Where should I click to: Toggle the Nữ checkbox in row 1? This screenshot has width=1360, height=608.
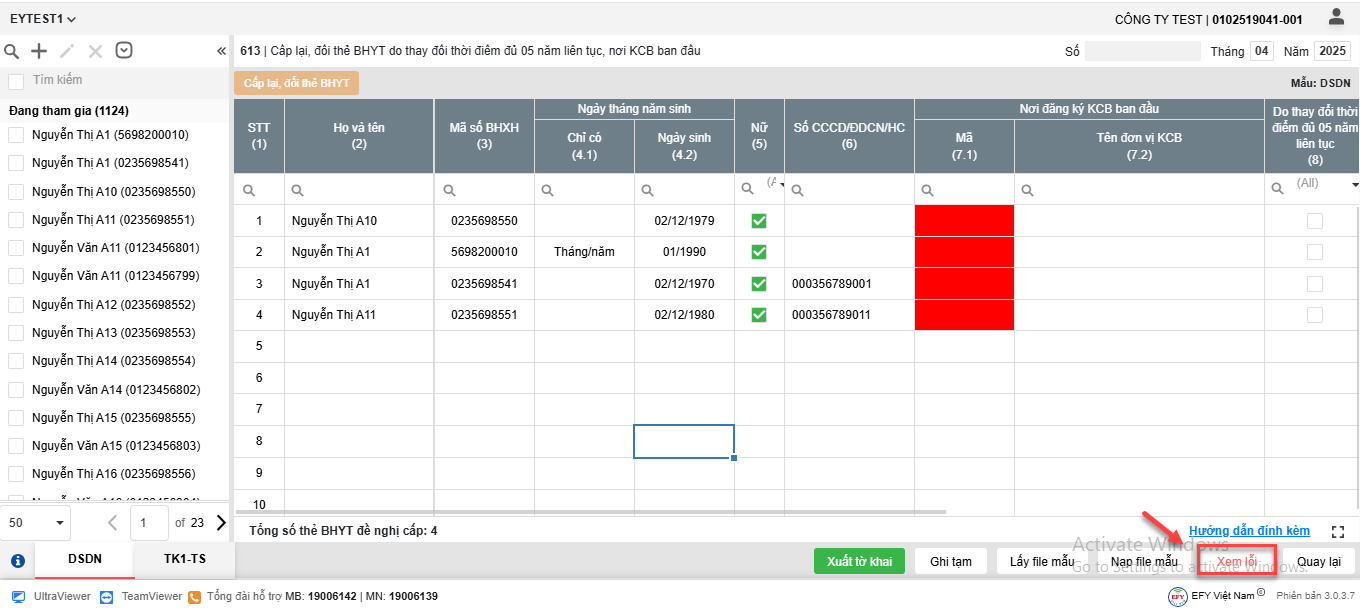(x=759, y=221)
